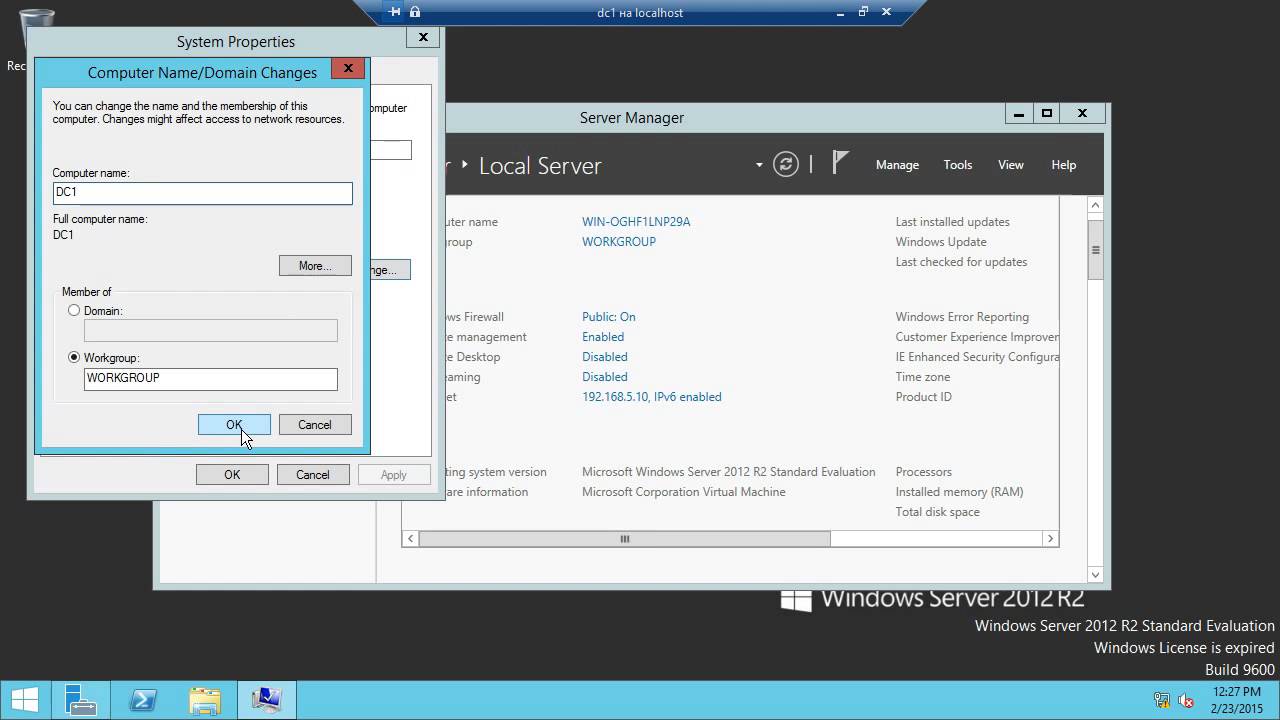Click OK in the System Properties window

coord(232,475)
